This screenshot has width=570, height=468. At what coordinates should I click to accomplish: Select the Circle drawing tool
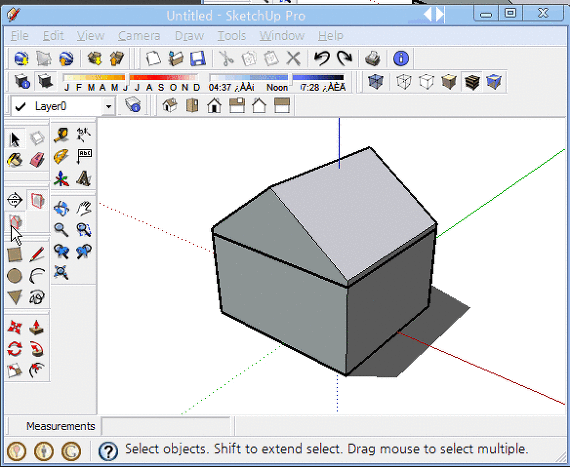pyautogui.click(x=15, y=276)
